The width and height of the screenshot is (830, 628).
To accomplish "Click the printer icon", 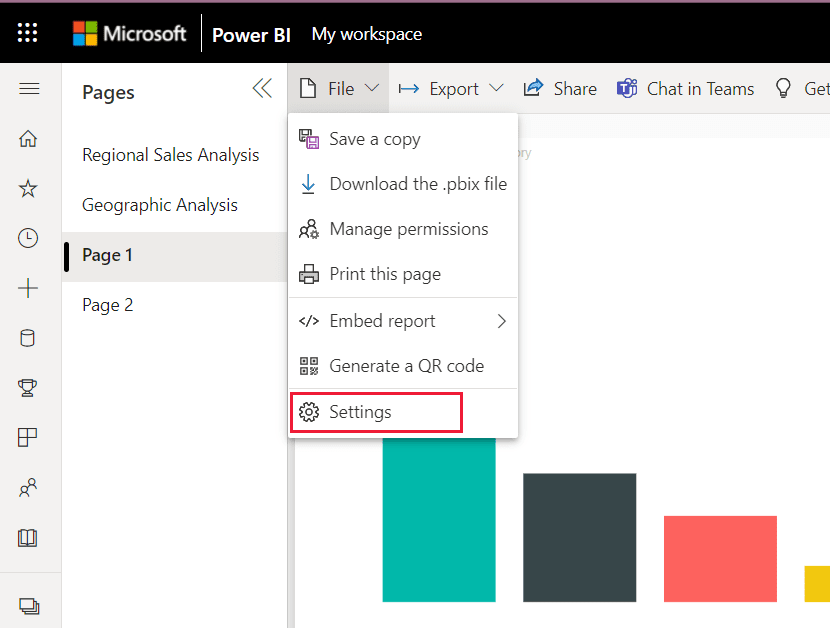I will point(309,274).
